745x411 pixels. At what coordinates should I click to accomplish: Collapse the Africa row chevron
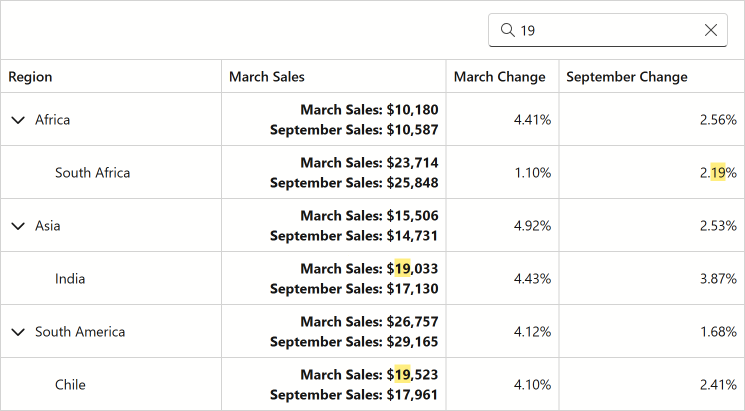coord(18,120)
